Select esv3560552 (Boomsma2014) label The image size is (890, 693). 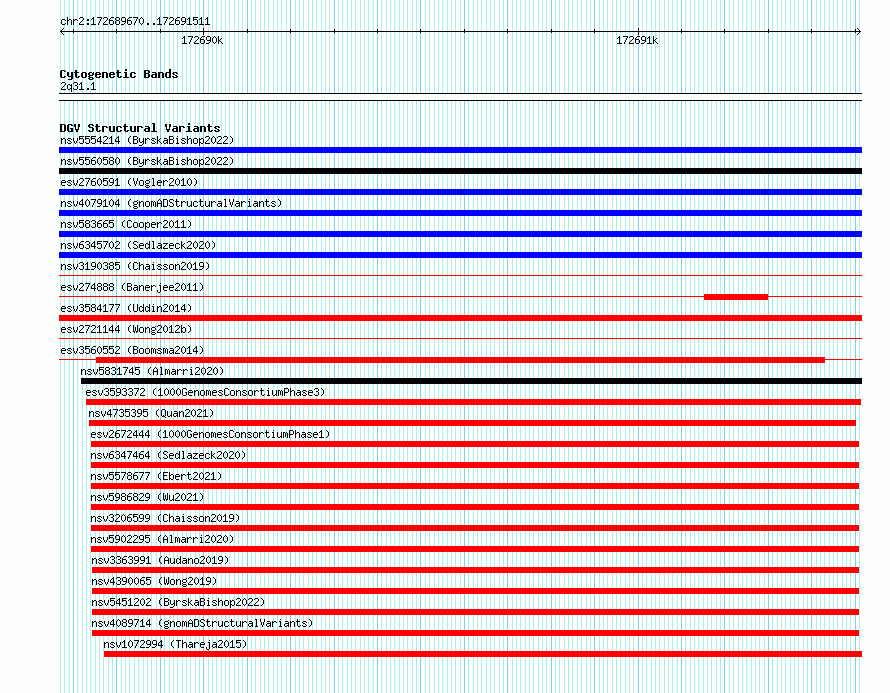point(132,350)
